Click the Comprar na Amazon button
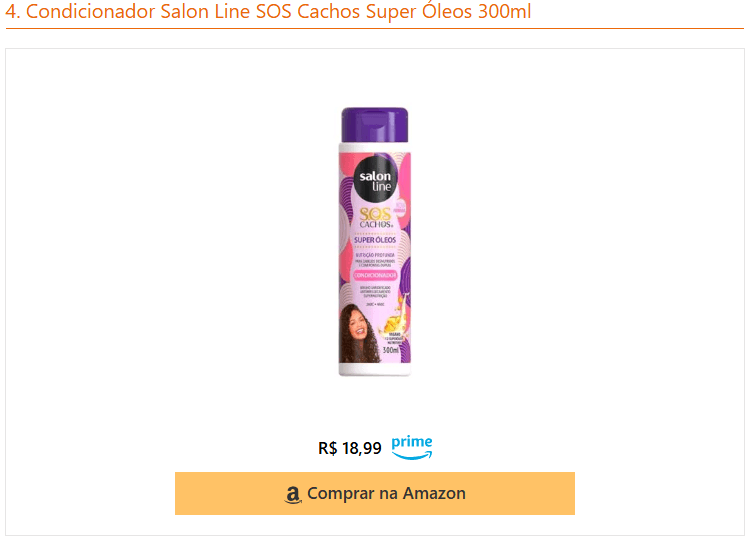This screenshot has width=748, height=540. tap(374, 493)
